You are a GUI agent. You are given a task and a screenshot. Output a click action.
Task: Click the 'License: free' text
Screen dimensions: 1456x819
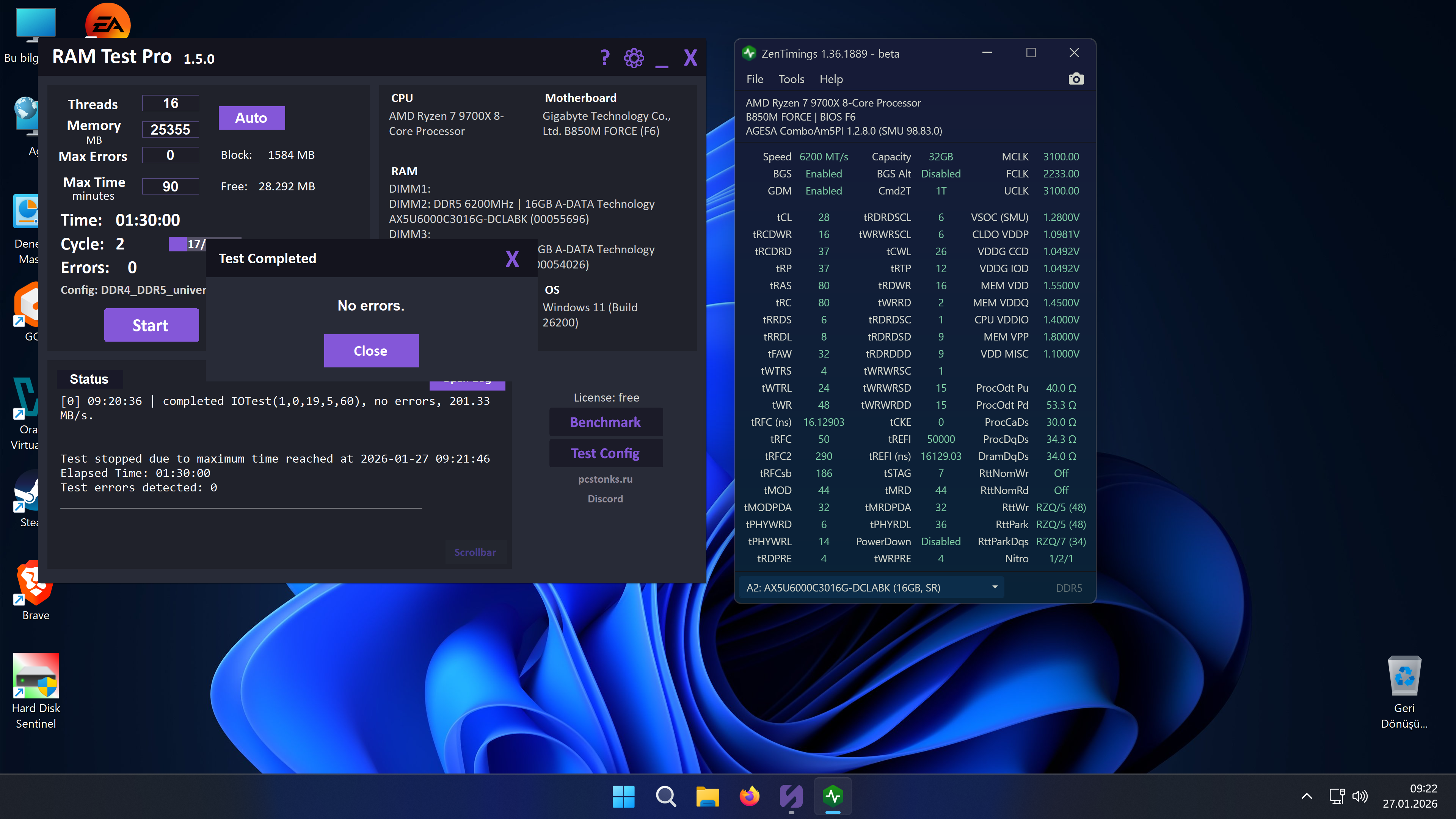606,397
